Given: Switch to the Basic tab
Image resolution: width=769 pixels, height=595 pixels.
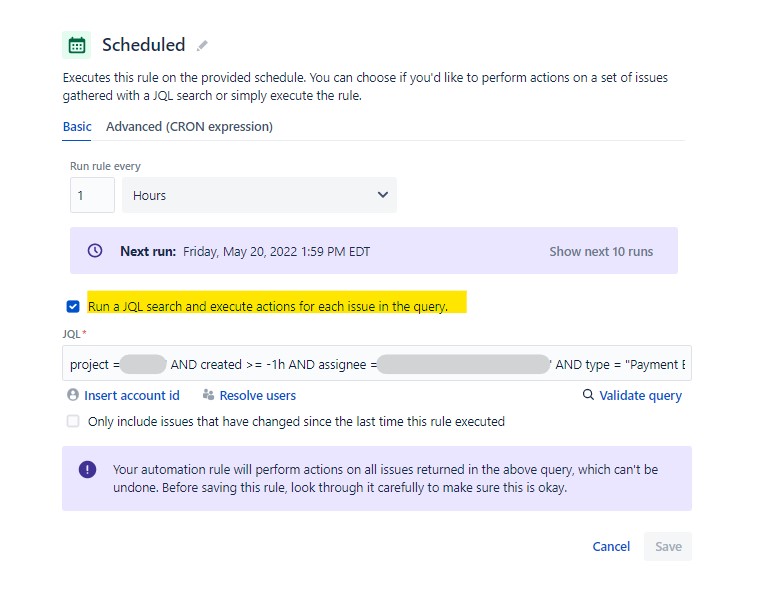Looking at the screenshot, I should pos(77,127).
